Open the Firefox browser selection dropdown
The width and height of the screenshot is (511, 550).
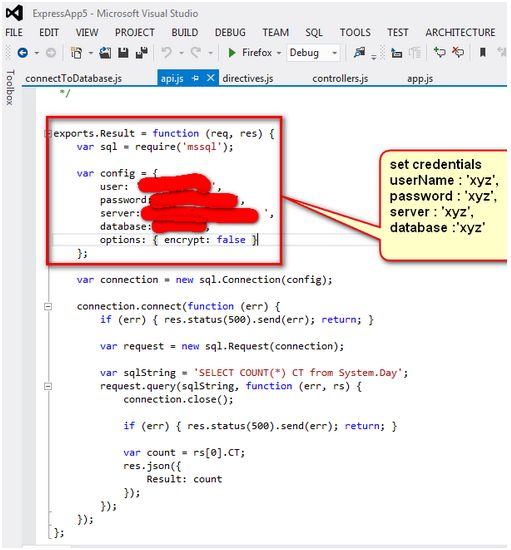pos(279,53)
